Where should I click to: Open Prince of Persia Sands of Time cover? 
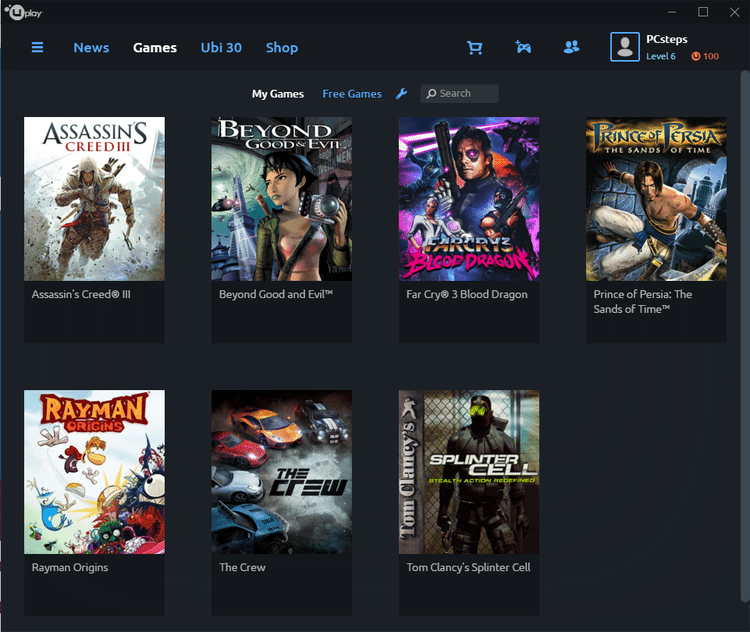(x=656, y=199)
